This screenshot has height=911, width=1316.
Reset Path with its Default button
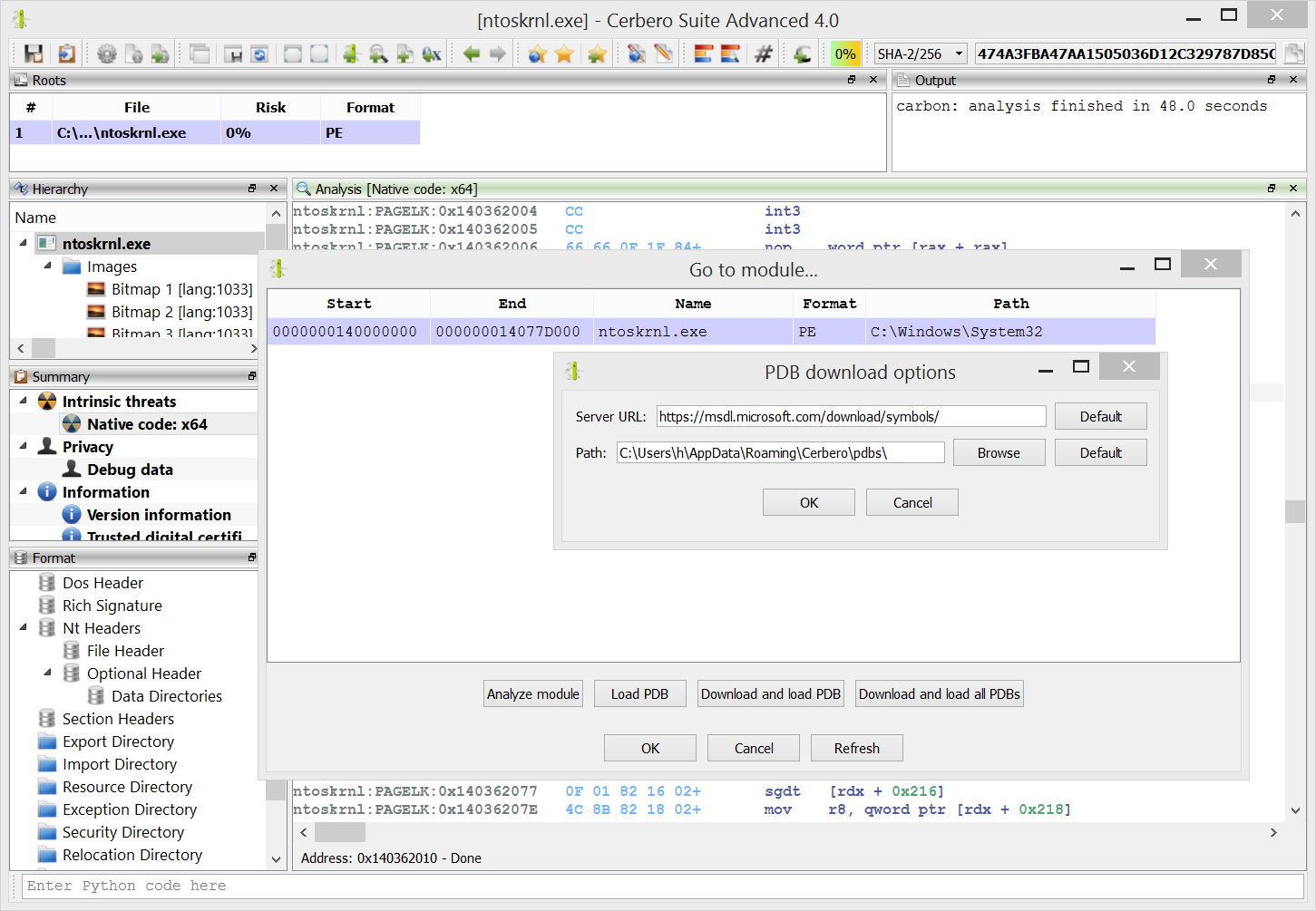[1101, 452]
